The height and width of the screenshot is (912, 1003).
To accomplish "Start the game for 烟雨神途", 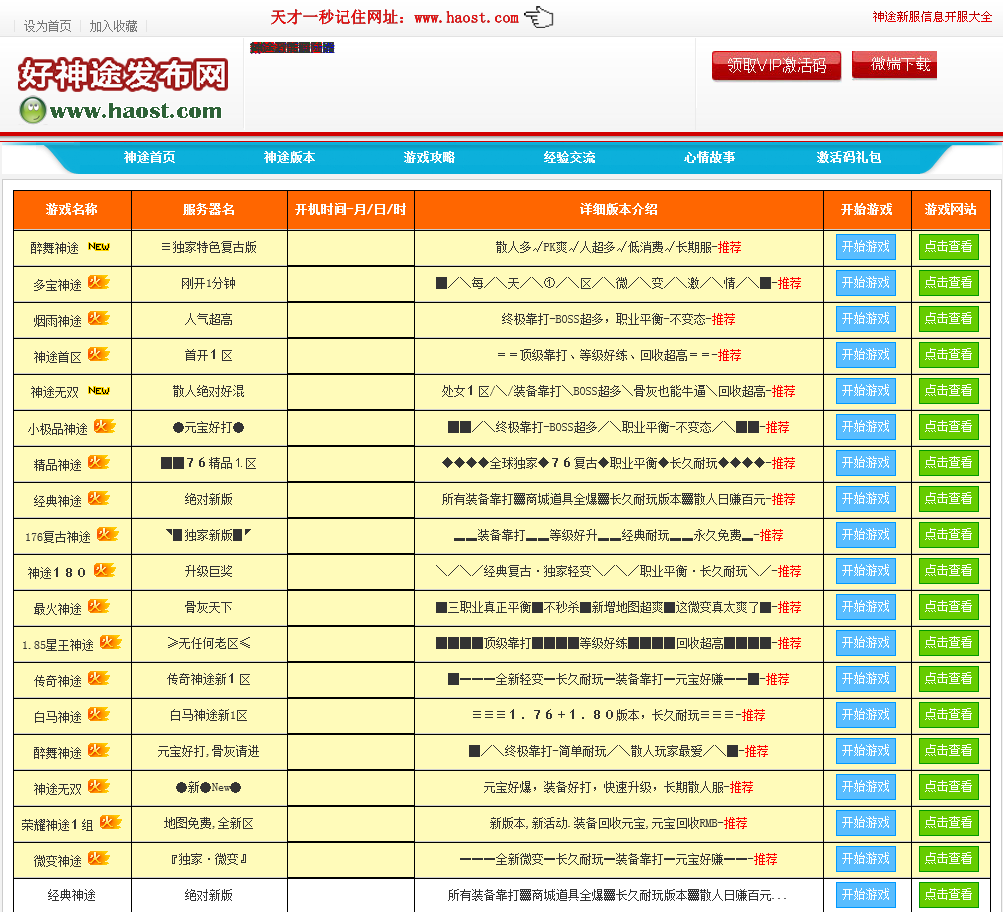I will [865, 318].
